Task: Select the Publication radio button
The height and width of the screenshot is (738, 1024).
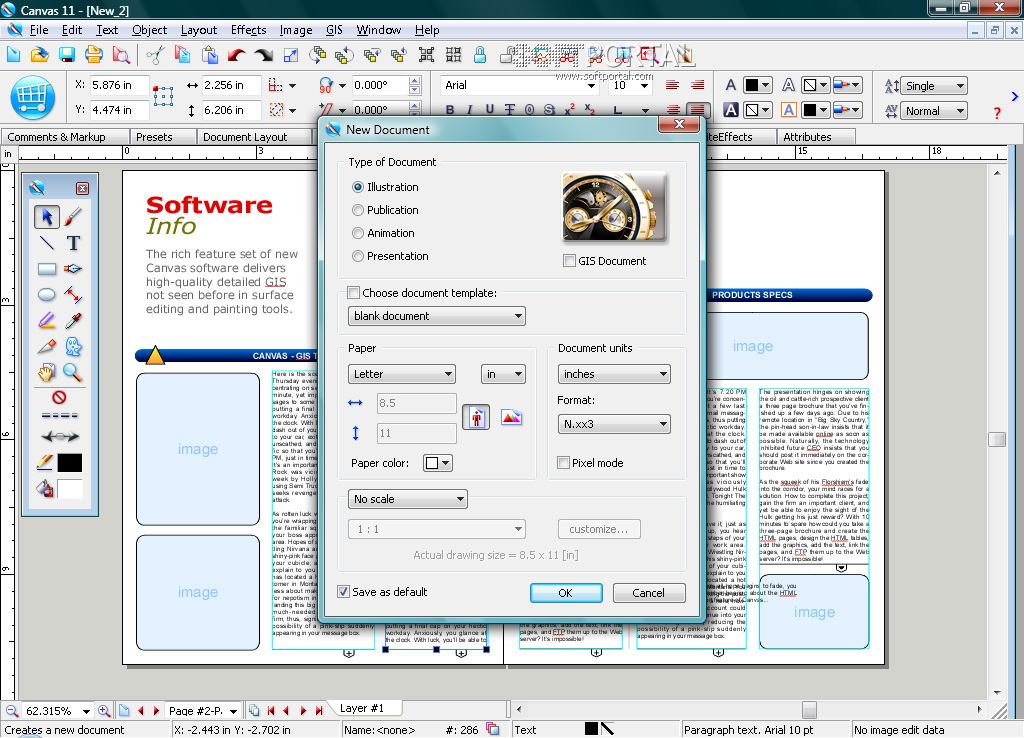Action: point(358,210)
